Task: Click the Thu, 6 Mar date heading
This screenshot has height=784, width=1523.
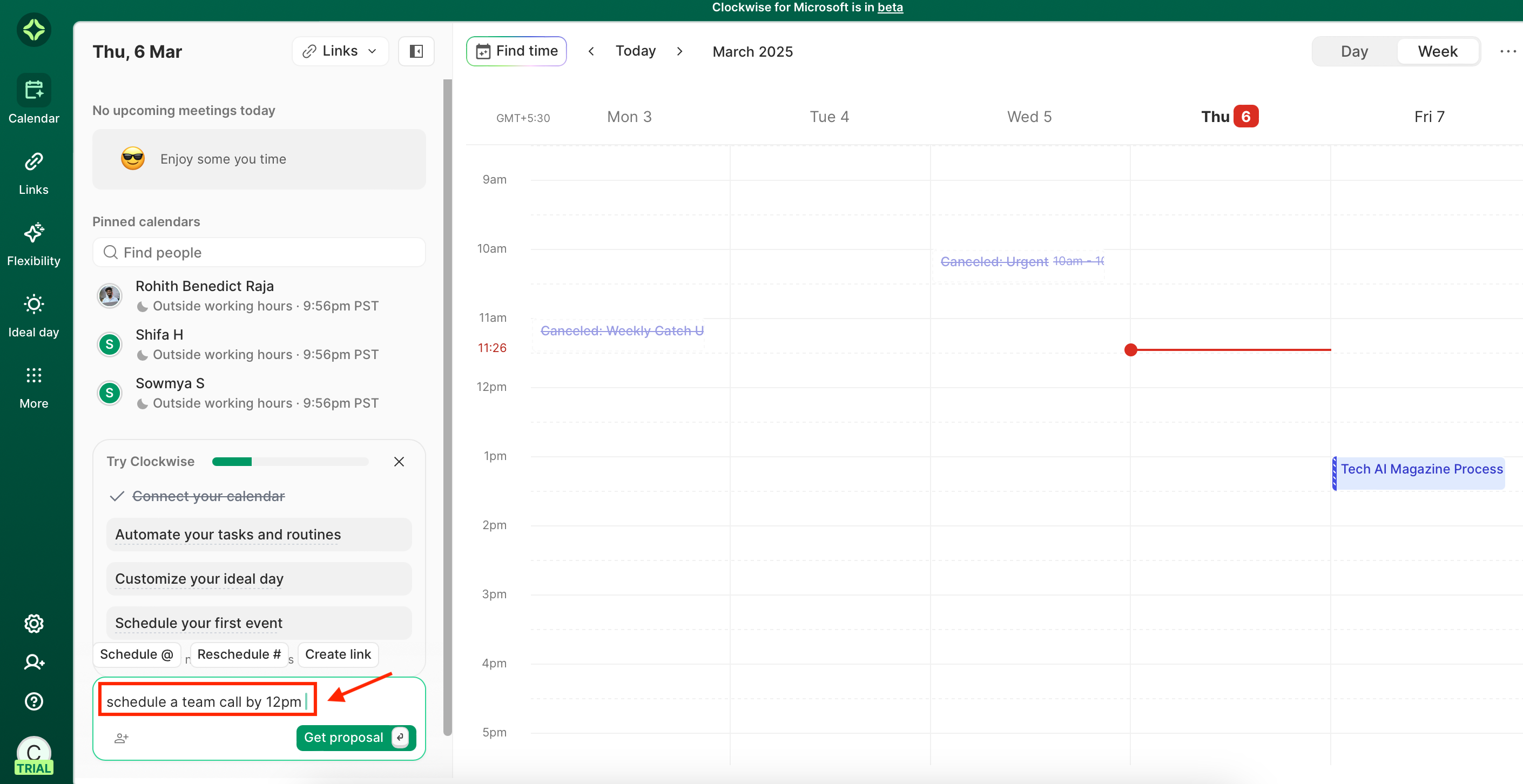Action: 137,52
